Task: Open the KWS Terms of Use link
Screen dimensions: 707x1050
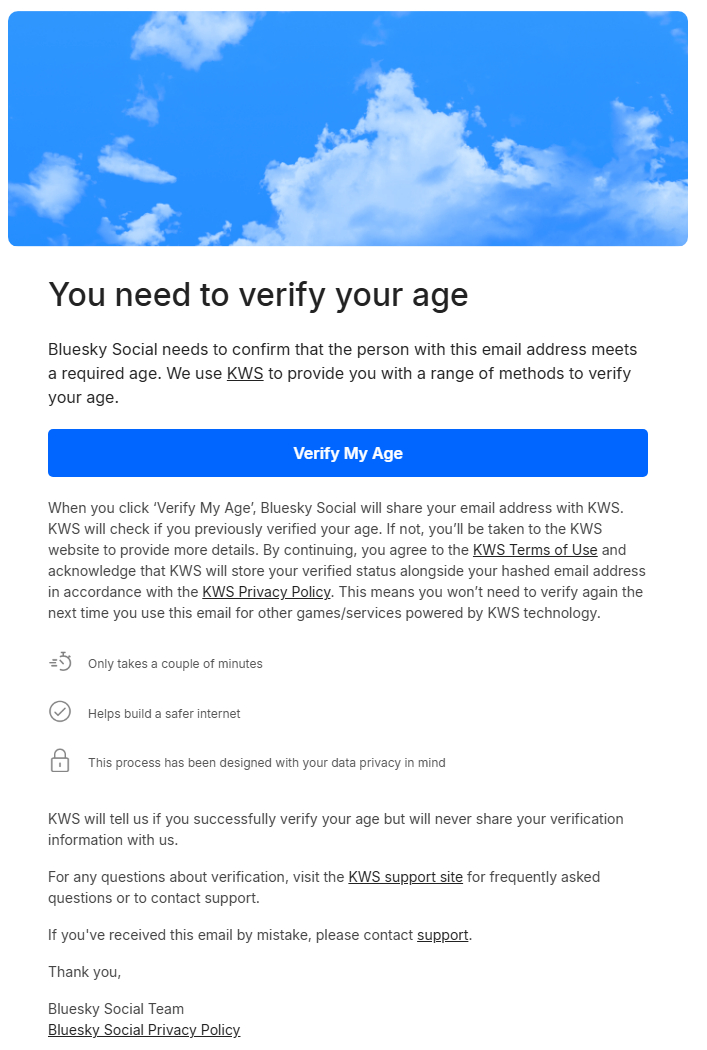Action: pos(535,550)
